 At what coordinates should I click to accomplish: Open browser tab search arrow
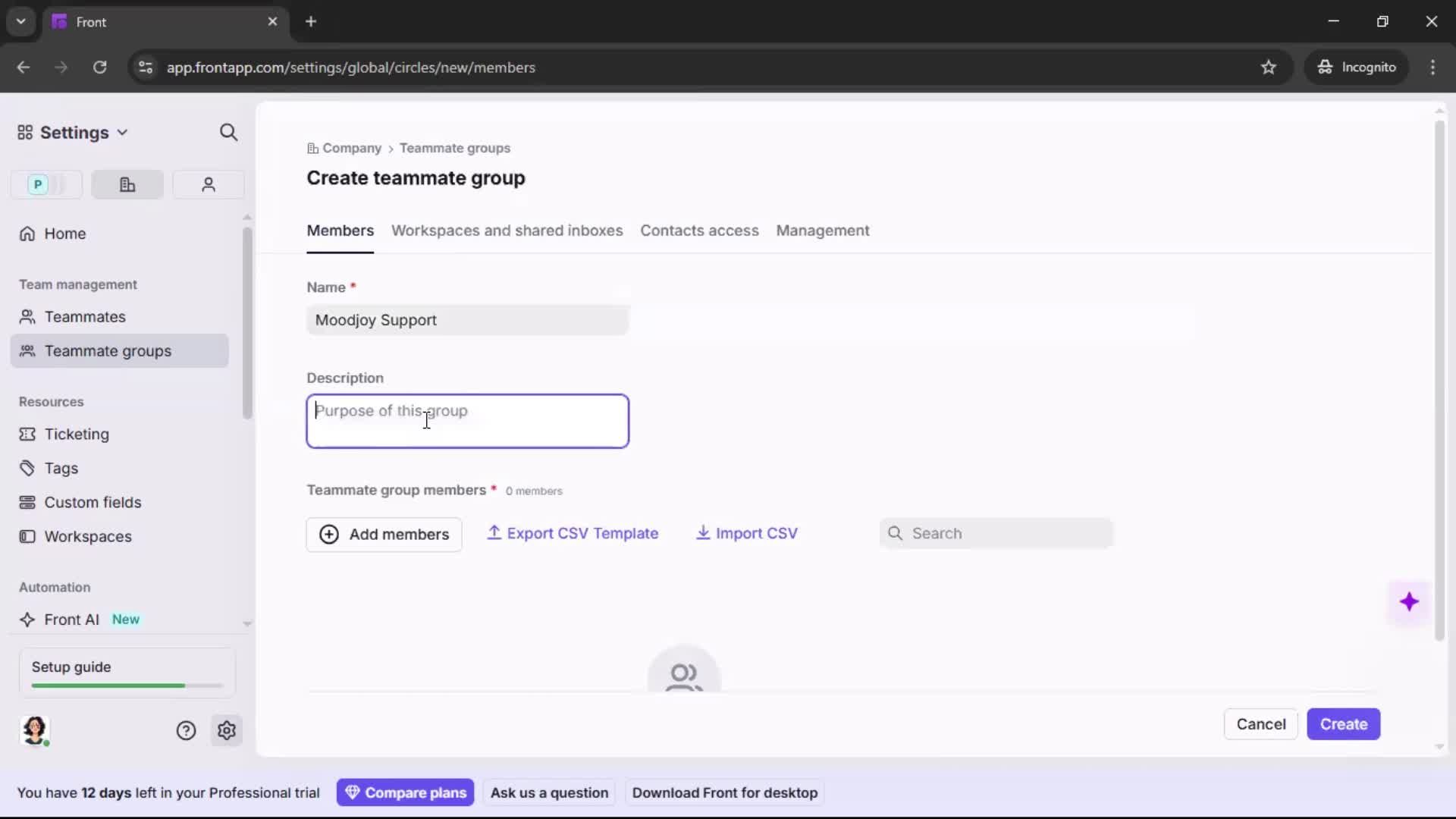[x=20, y=21]
